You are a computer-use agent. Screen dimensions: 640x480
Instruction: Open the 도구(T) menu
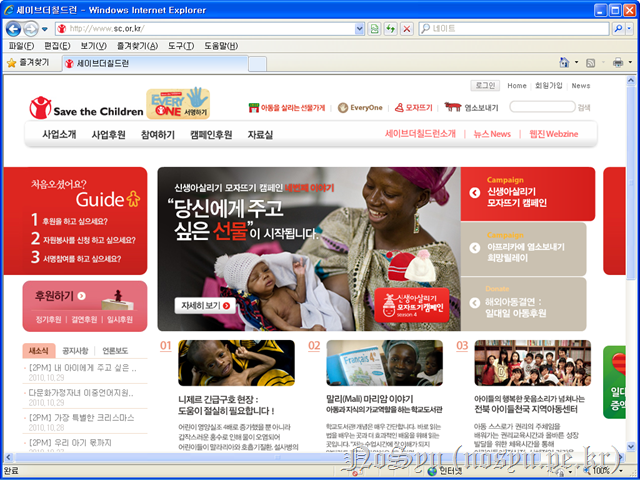coord(181,46)
